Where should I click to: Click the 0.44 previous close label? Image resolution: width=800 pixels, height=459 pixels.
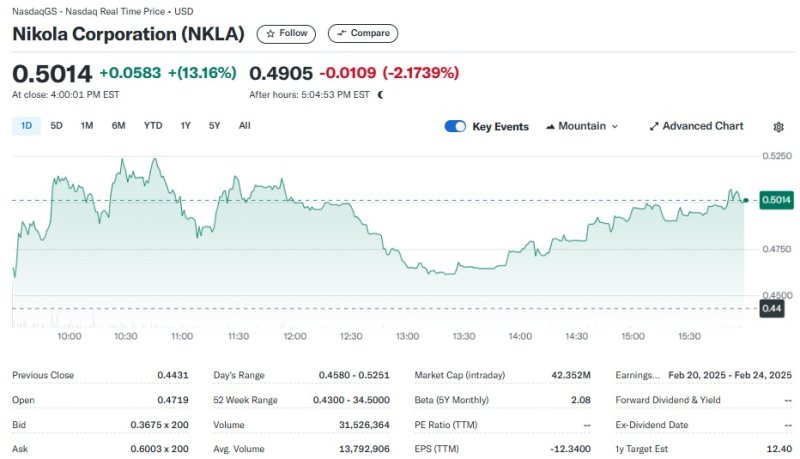(771, 309)
